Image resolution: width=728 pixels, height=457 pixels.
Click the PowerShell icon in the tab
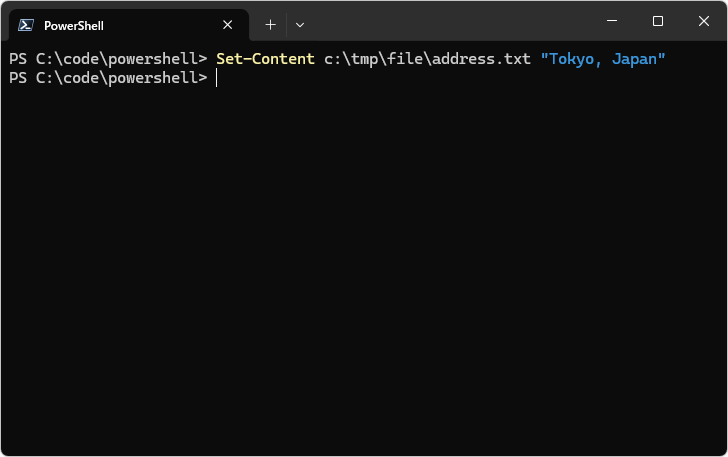pyautogui.click(x=27, y=25)
